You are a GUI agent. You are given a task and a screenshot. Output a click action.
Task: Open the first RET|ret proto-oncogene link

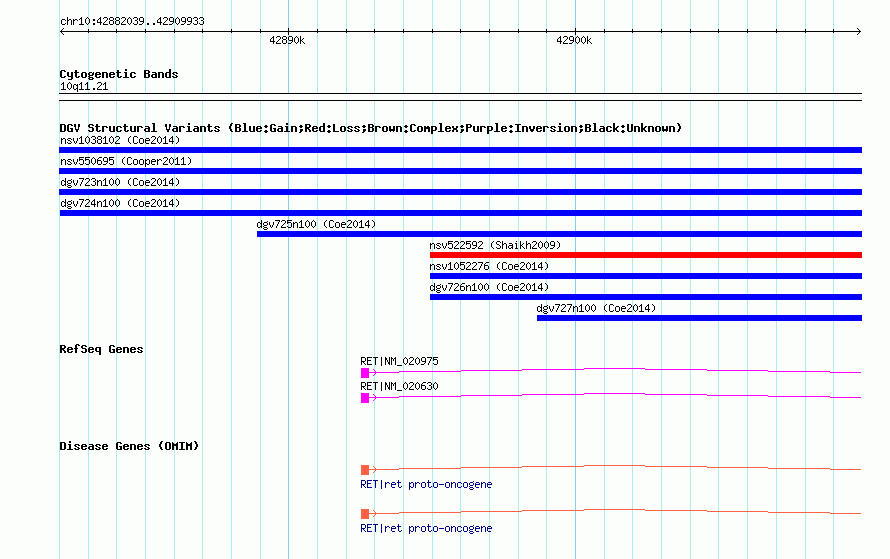(x=426, y=484)
